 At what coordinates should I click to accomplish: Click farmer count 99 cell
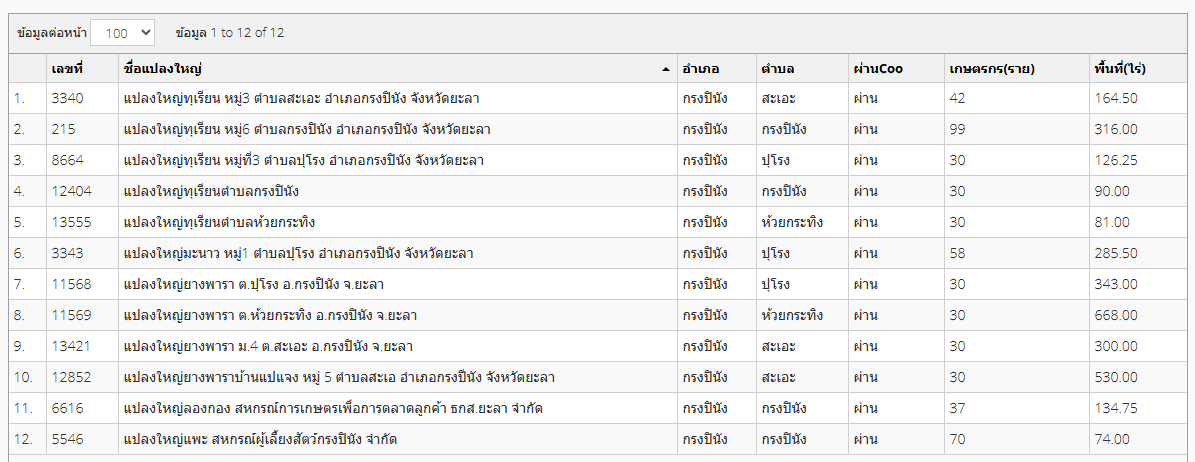tap(958, 129)
